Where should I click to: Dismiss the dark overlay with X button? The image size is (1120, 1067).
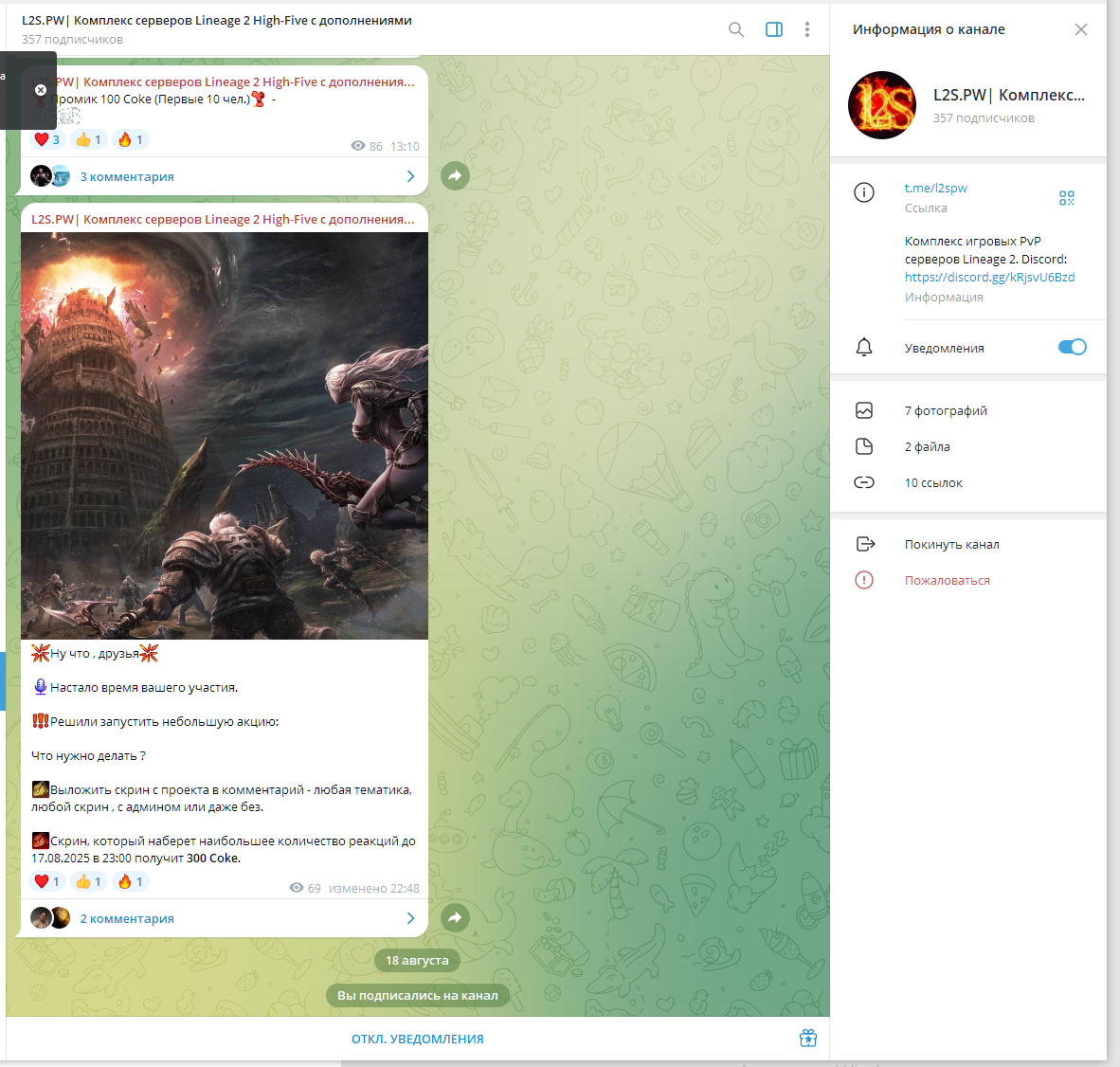(41, 90)
